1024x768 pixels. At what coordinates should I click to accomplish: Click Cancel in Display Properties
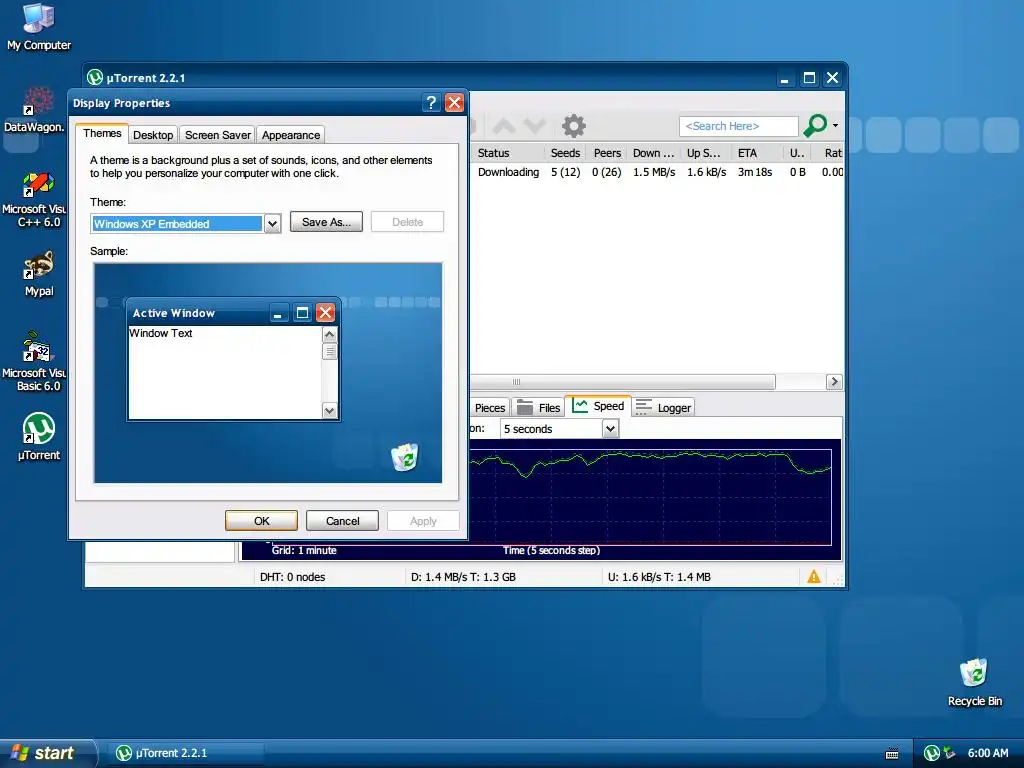click(342, 520)
